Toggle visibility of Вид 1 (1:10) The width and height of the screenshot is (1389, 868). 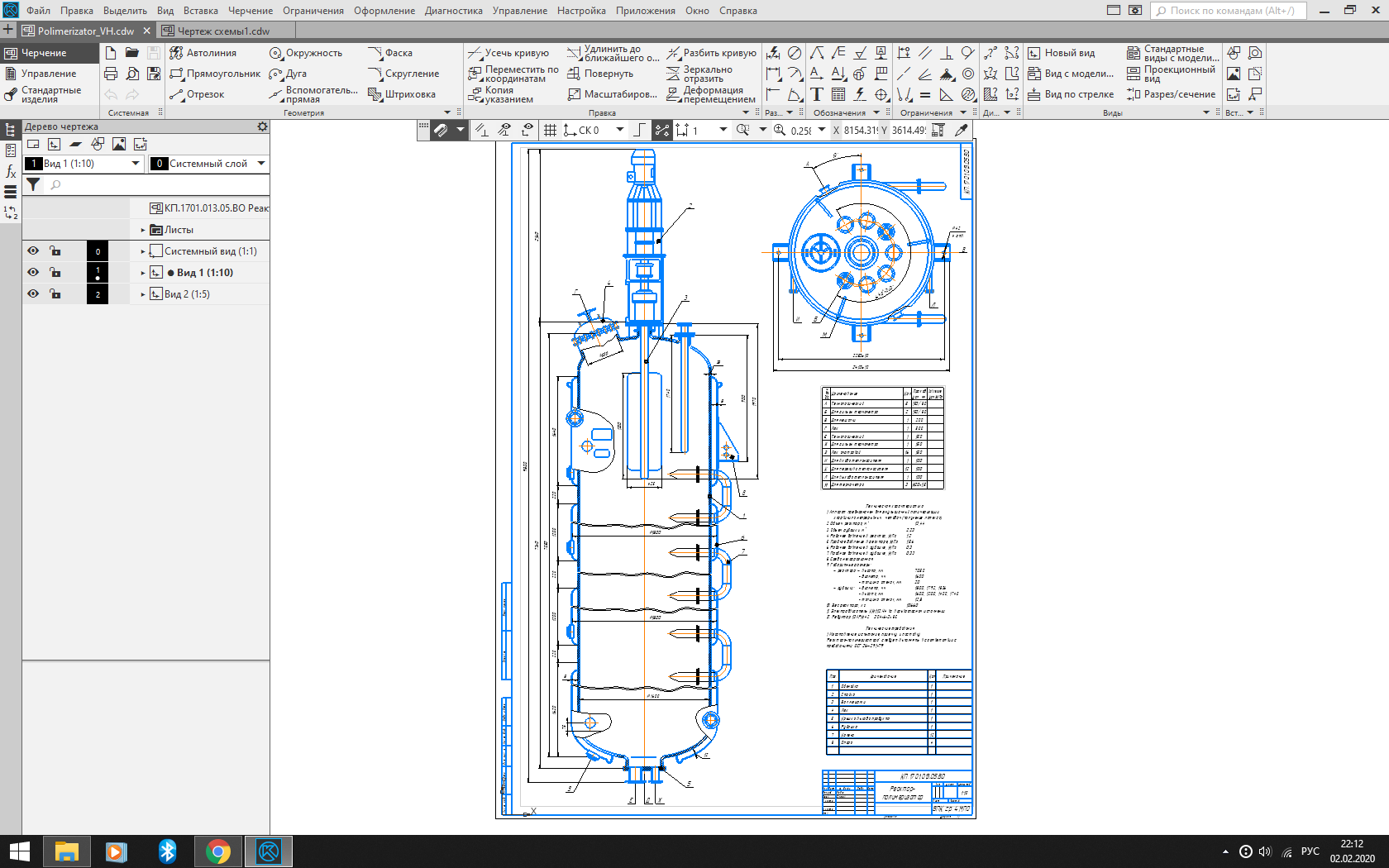(33, 273)
